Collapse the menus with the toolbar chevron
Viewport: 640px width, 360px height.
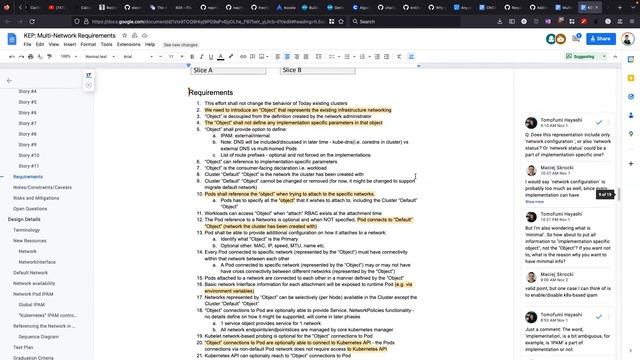pyautogui.click(x=615, y=57)
